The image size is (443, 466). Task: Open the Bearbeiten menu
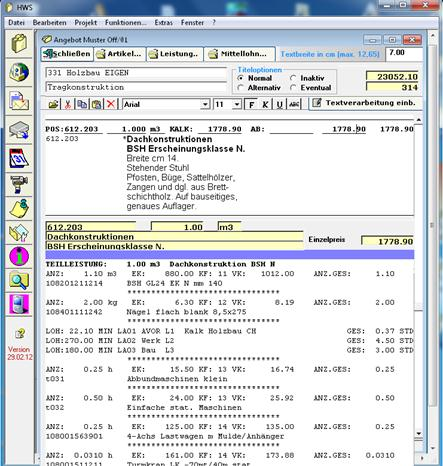[x=49, y=23]
